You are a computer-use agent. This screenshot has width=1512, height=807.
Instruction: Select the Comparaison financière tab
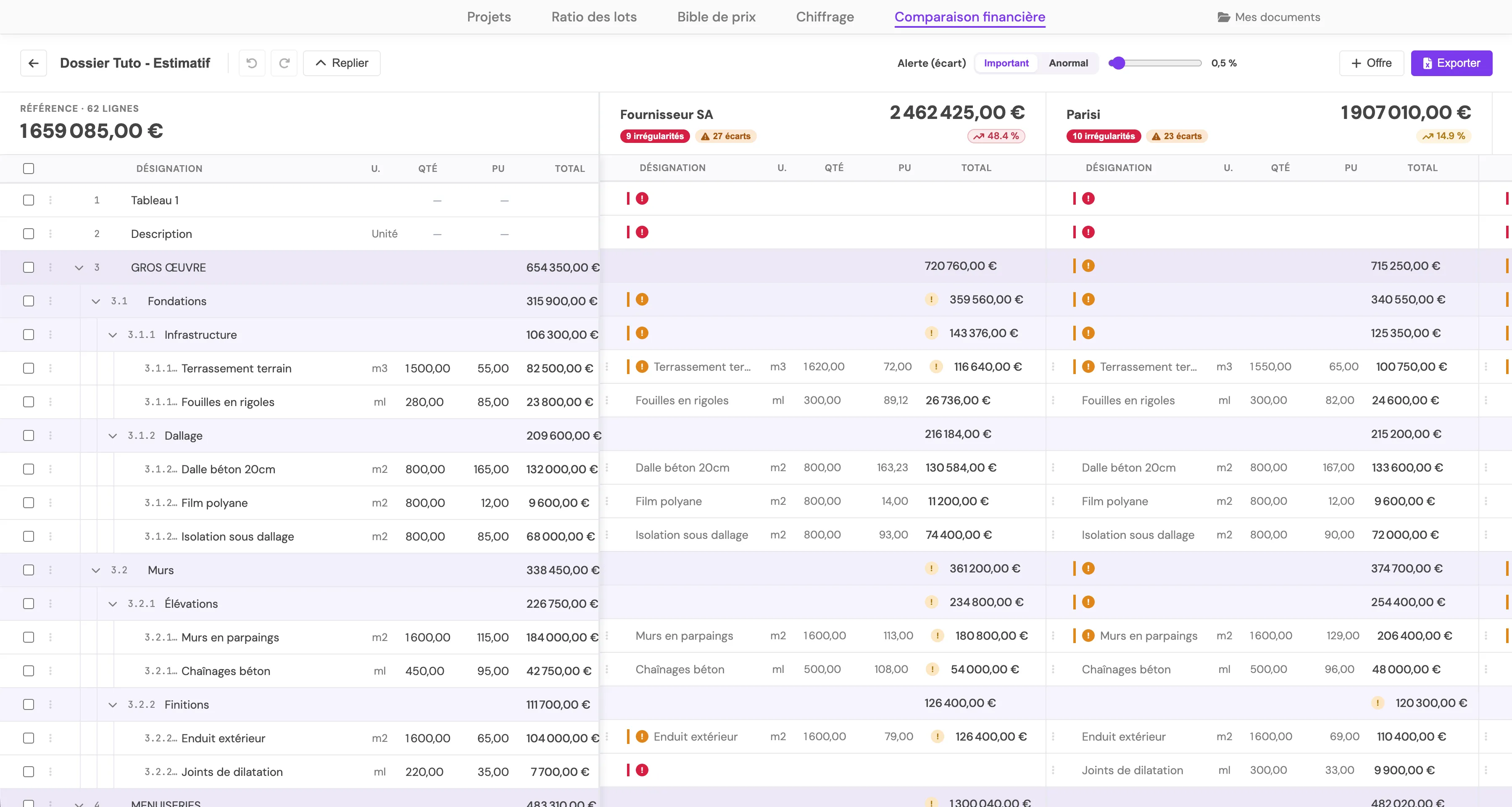(x=969, y=17)
